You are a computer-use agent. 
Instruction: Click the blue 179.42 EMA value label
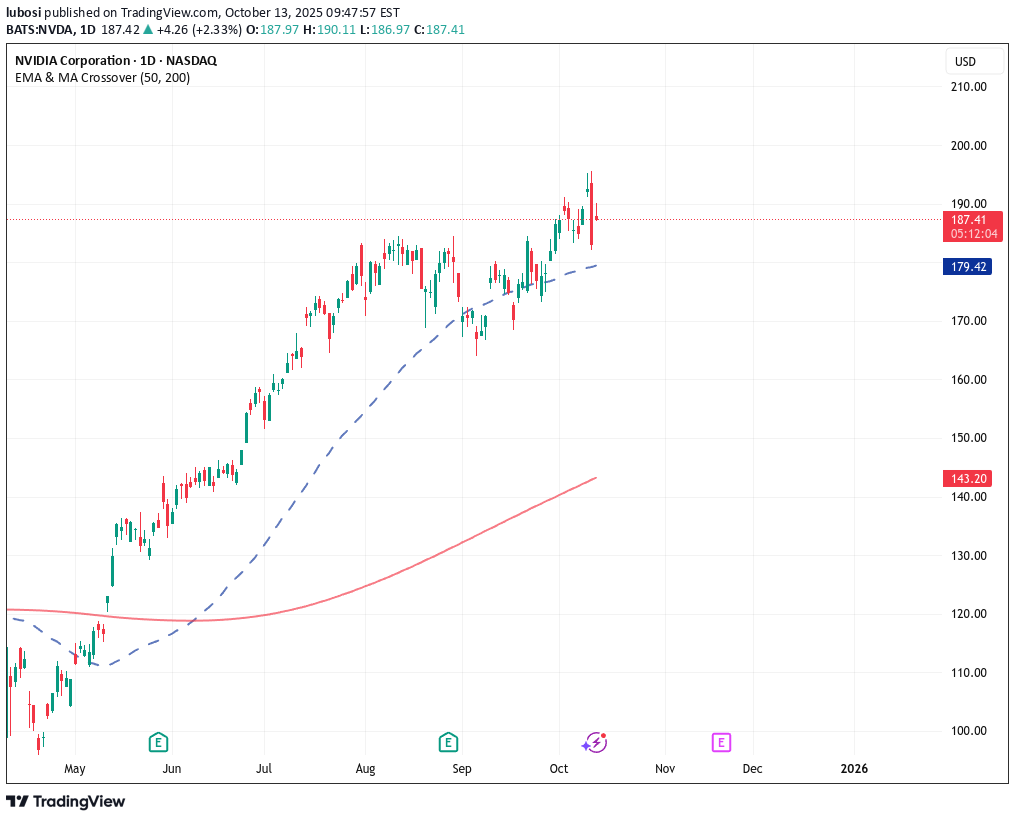coord(966,267)
